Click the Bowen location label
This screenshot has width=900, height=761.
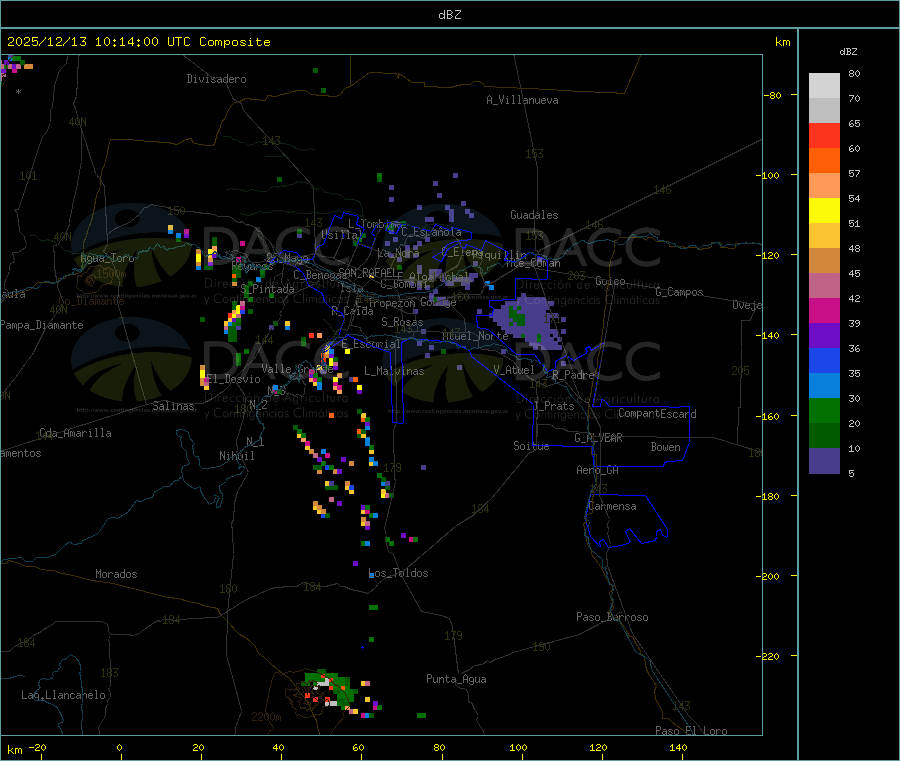click(x=666, y=447)
